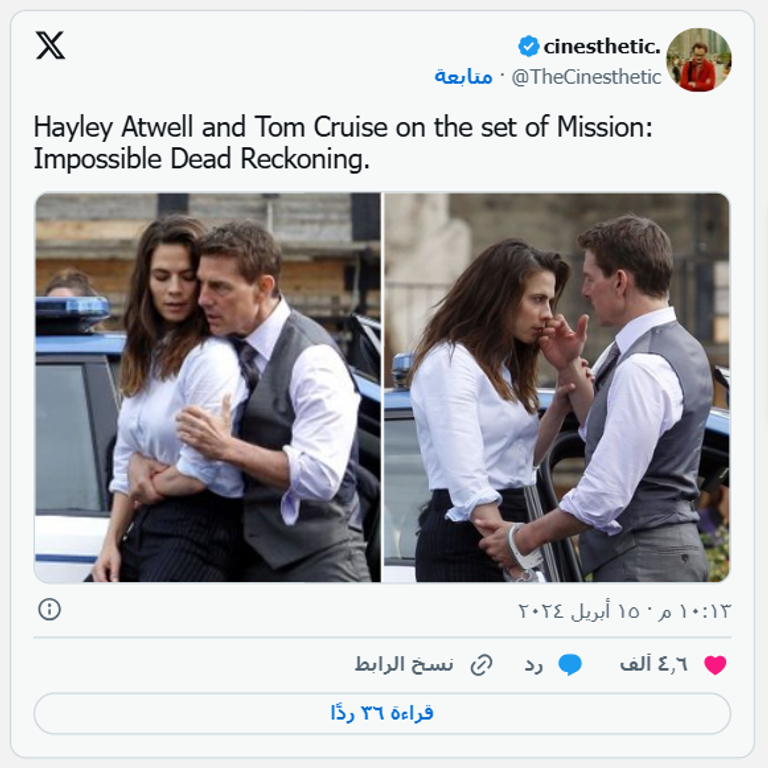The height and width of the screenshot is (768, 768).
Task: Click the "Impossible Dead Reckoning." text line
Action: pos(201,159)
